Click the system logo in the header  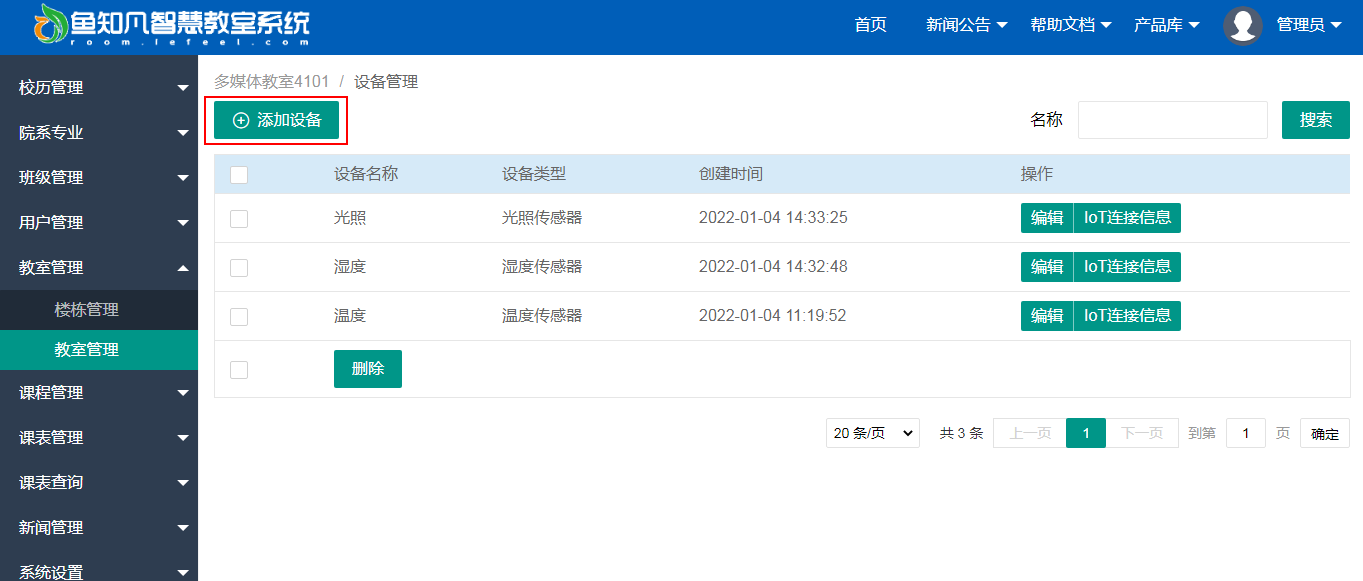172,26
